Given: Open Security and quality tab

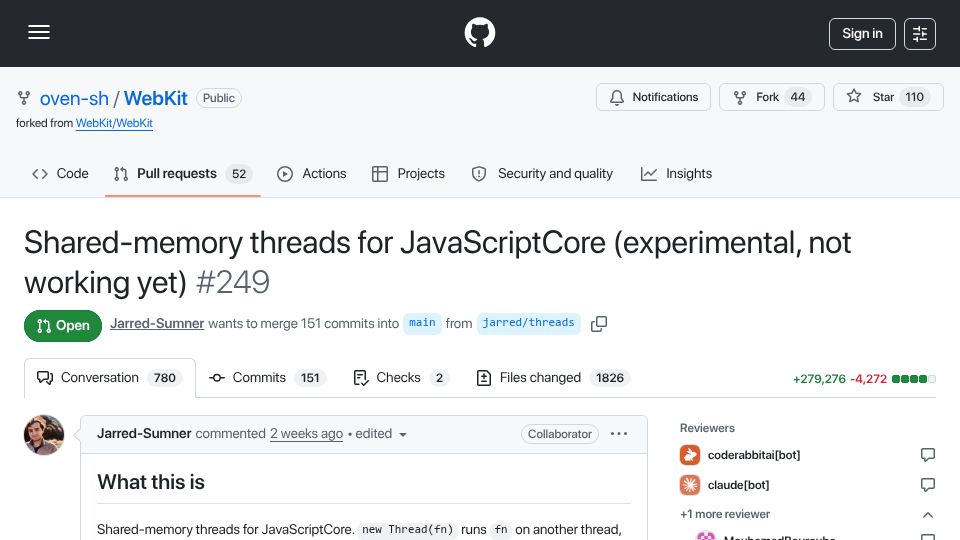Looking at the screenshot, I should click(542, 174).
